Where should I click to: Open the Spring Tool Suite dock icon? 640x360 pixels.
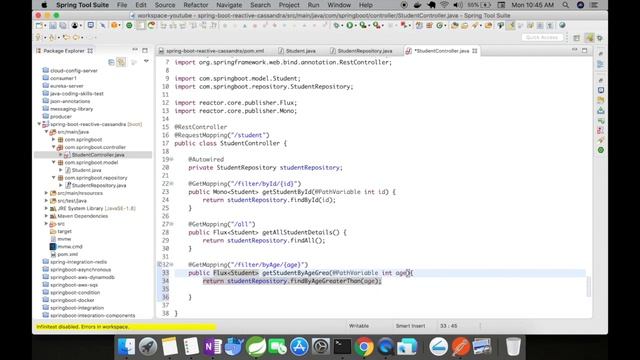(x=256, y=347)
